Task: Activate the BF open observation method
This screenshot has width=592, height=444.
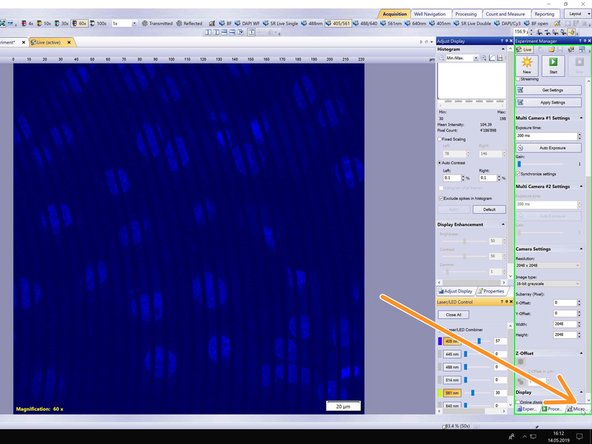Action: [535, 23]
